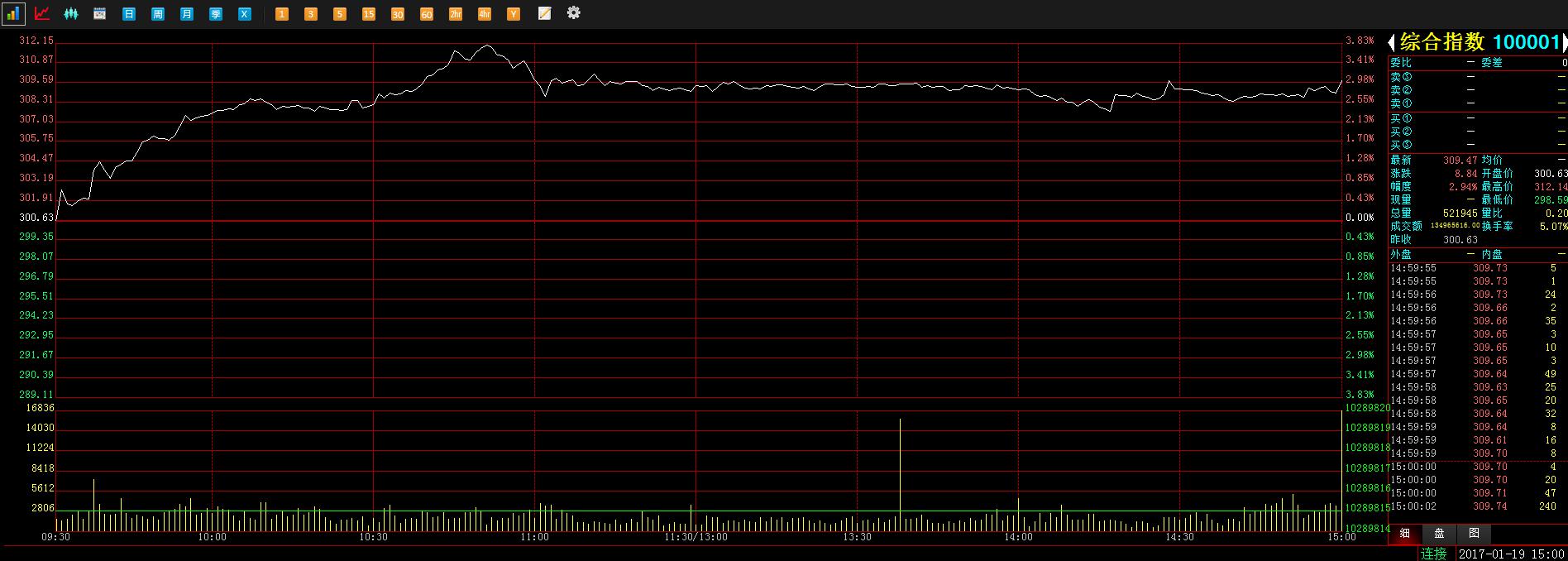This screenshot has height=561, width=1568.
Task: Click the lowest price 298.59
Action: pyautogui.click(x=1551, y=200)
